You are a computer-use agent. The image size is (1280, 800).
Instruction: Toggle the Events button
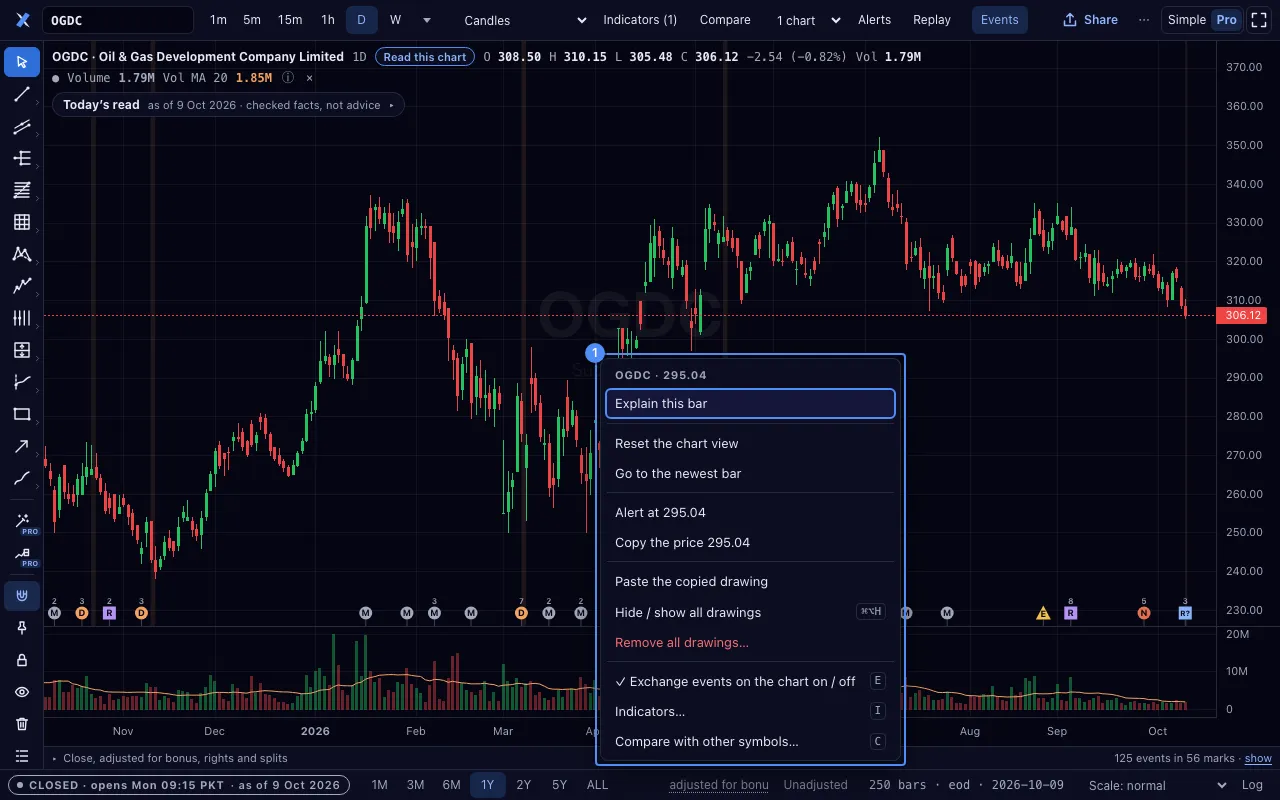[x=999, y=20]
